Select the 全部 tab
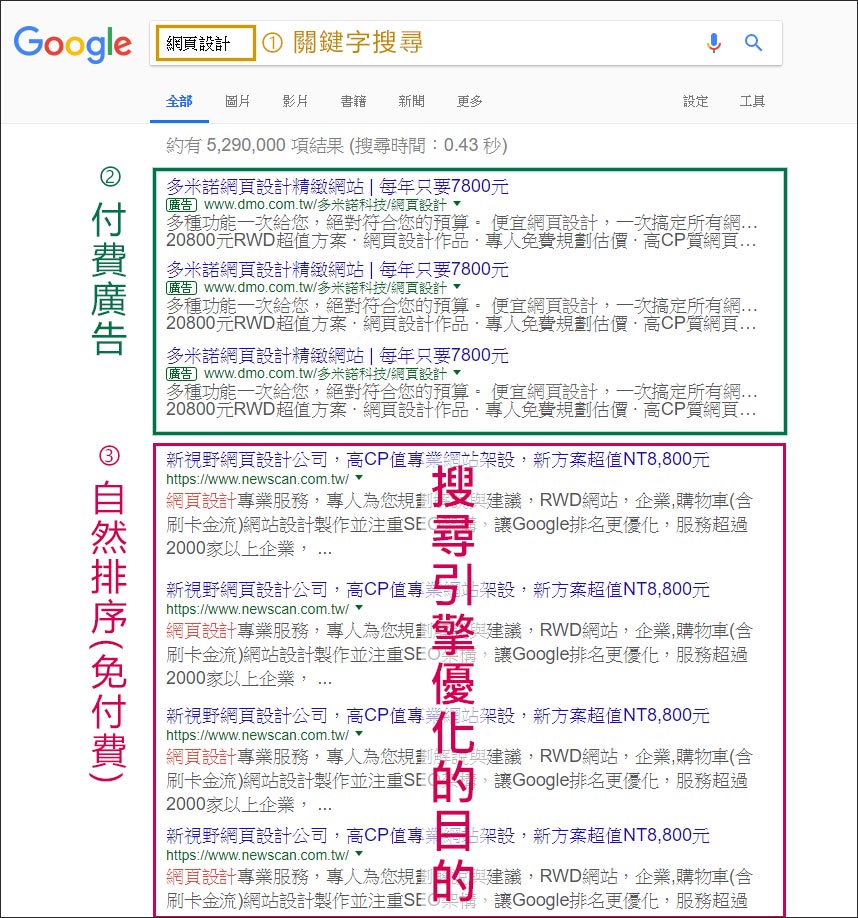Viewport: 858px width, 918px height. pos(179,101)
